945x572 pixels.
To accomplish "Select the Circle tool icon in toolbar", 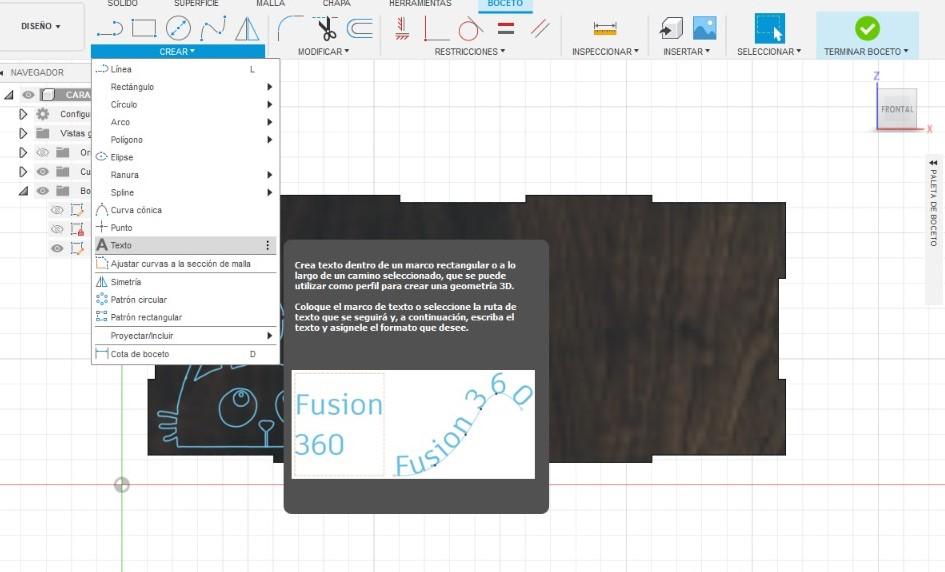I will point(178,28).
